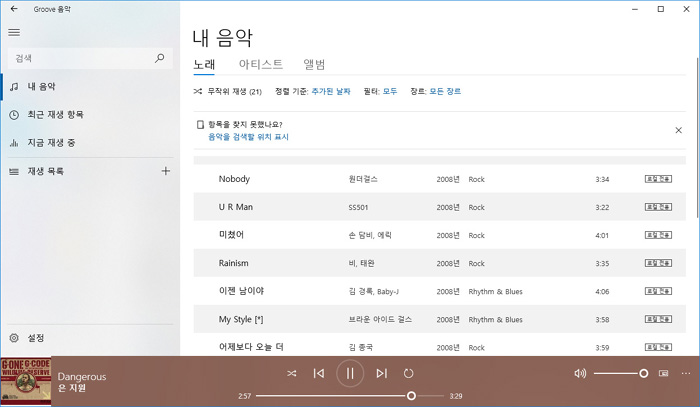The image size is (700, 407).
Task: Click the local-file badge on My Style row
Action: (x=658, y=320)
